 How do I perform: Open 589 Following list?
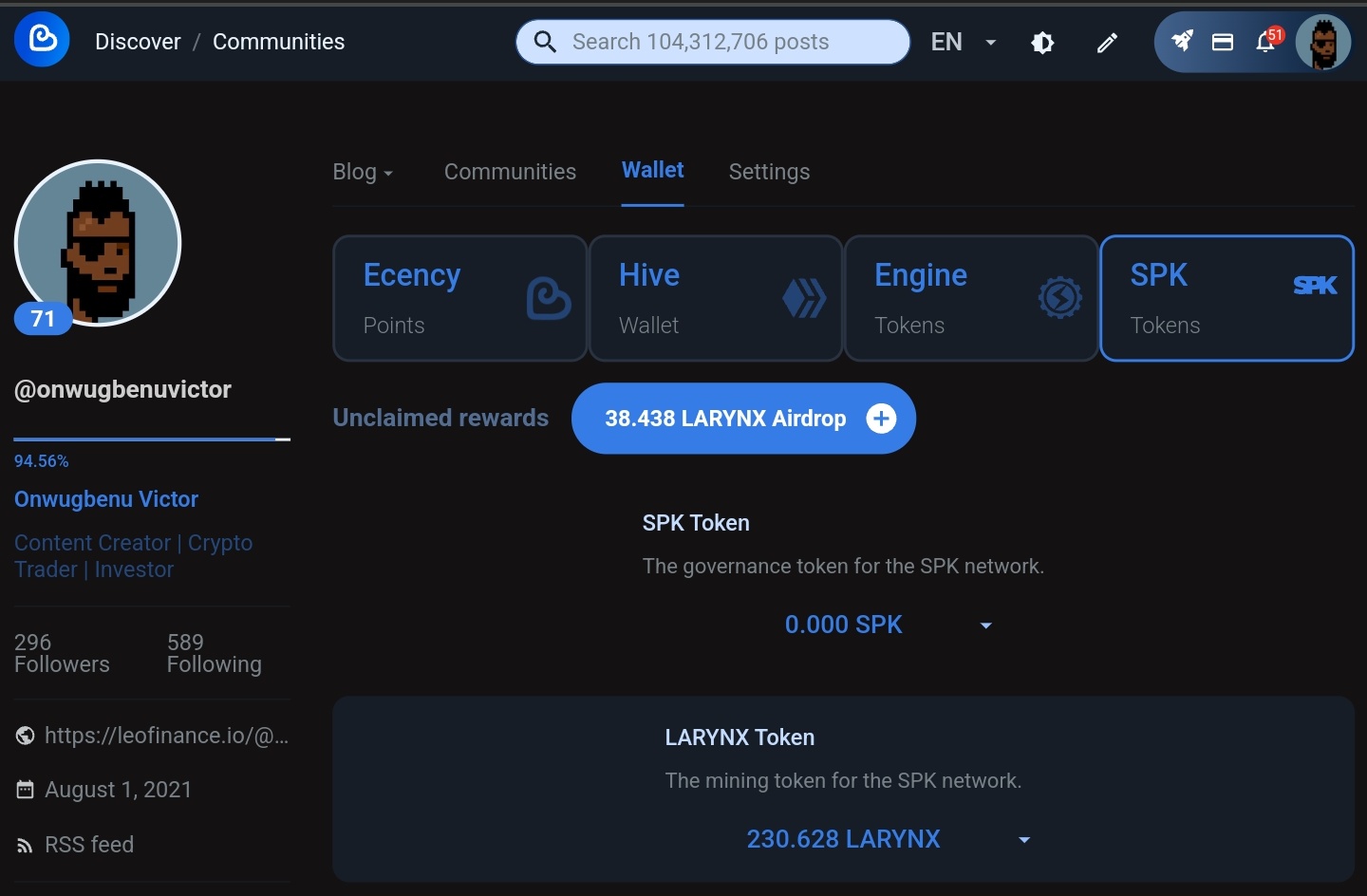pos(214,653)
